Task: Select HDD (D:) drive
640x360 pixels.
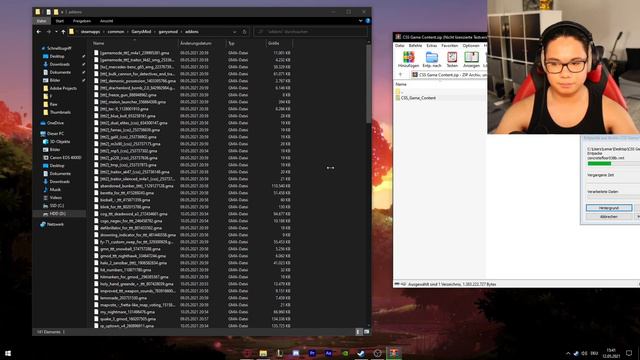Action: 57,213
